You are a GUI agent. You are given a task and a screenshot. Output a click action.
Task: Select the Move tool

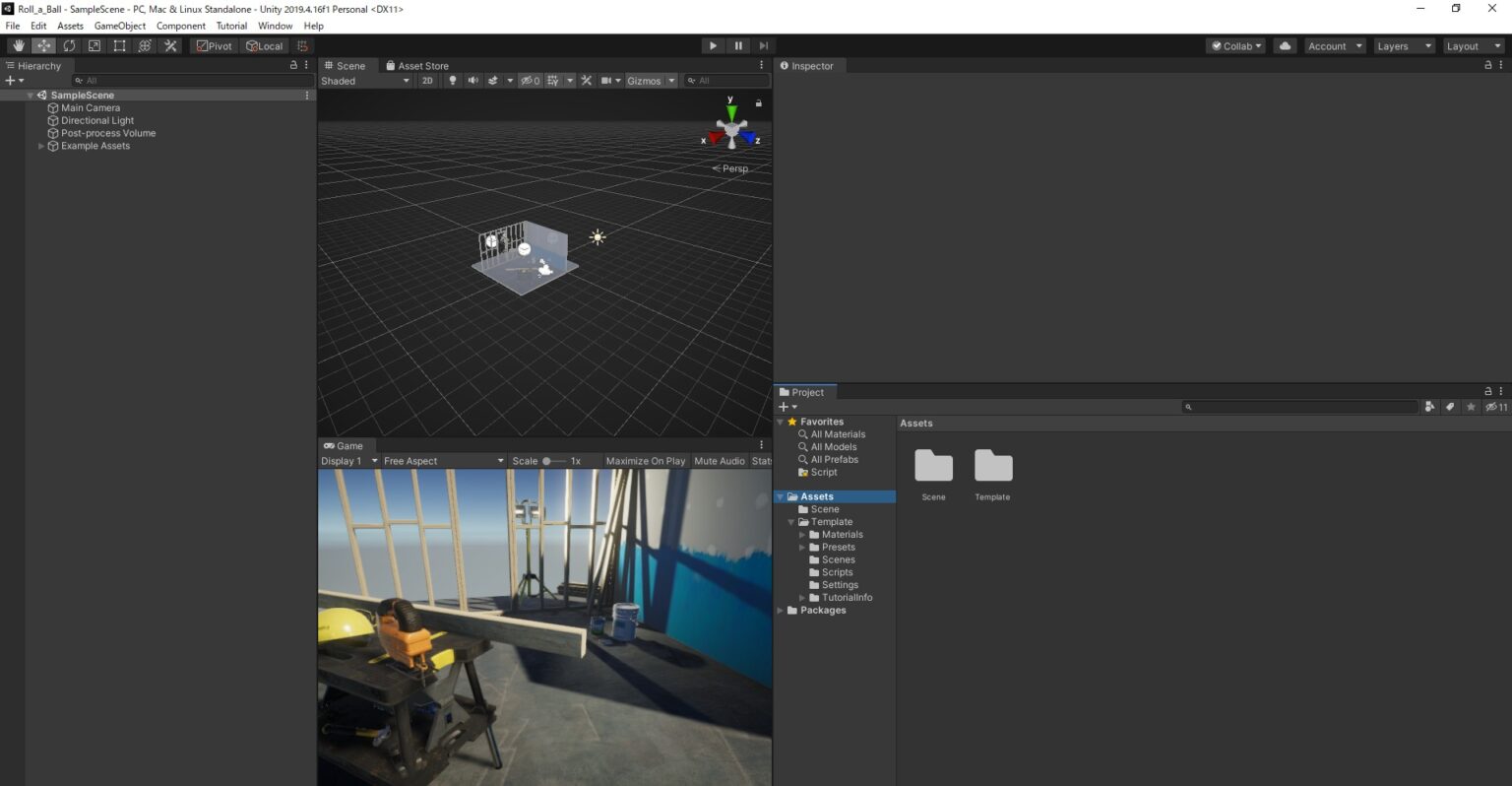[x=44, y=46]
